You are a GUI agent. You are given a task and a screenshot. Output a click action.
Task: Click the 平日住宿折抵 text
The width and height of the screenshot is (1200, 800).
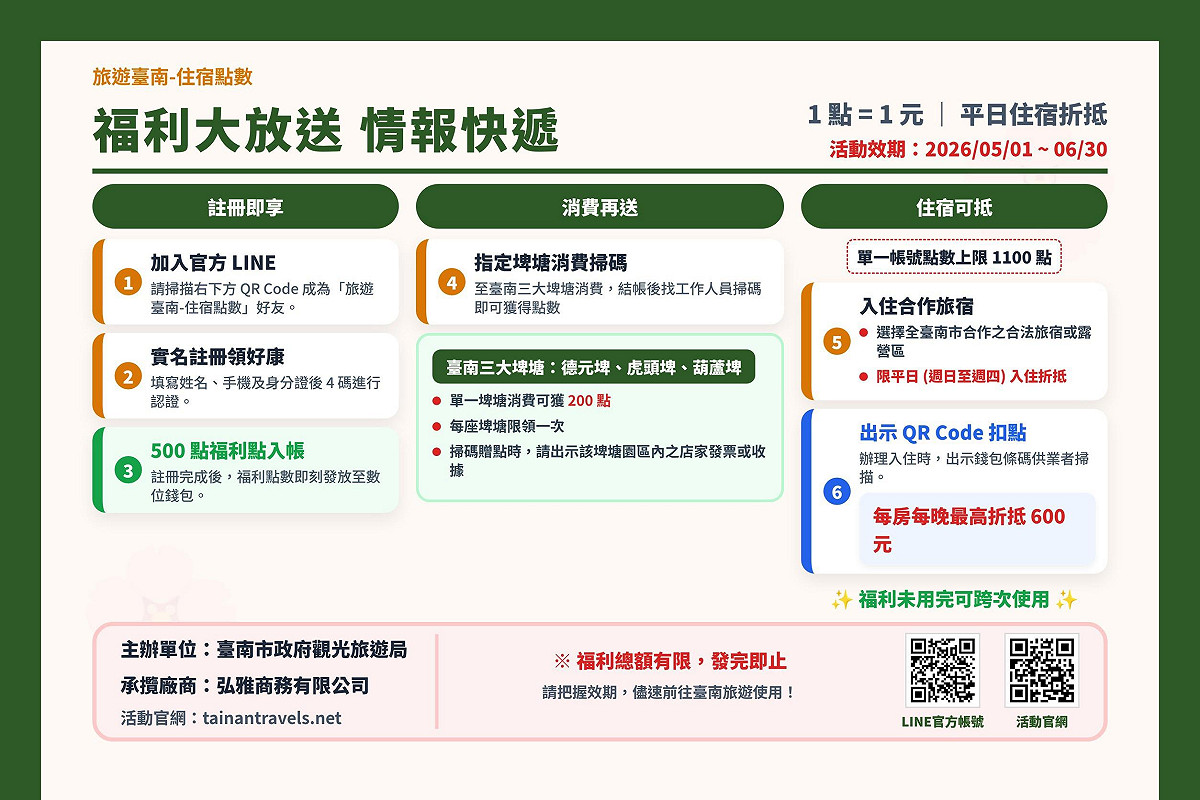[1033, 114]
